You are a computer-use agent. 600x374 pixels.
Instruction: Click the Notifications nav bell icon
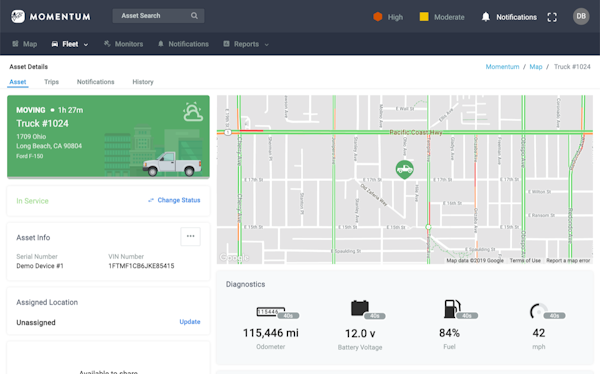tap(161, 44)
